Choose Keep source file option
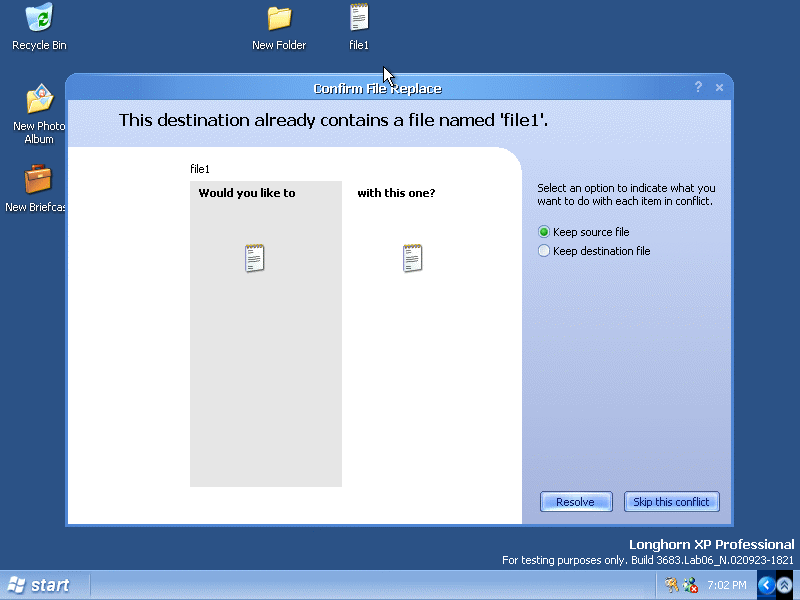 point(584,232)
